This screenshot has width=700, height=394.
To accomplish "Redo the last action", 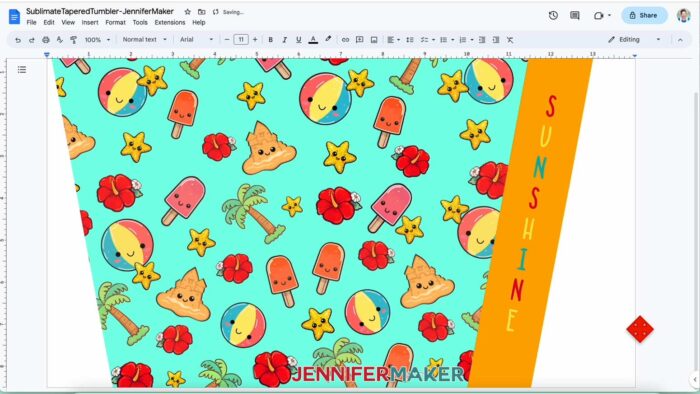I will (32, 40).
